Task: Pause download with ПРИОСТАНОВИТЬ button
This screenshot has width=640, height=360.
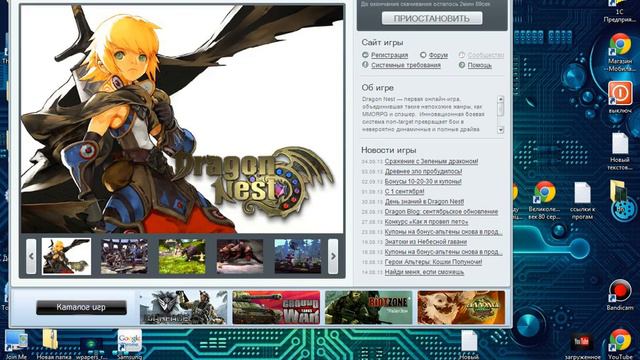Action: [432, 18]
